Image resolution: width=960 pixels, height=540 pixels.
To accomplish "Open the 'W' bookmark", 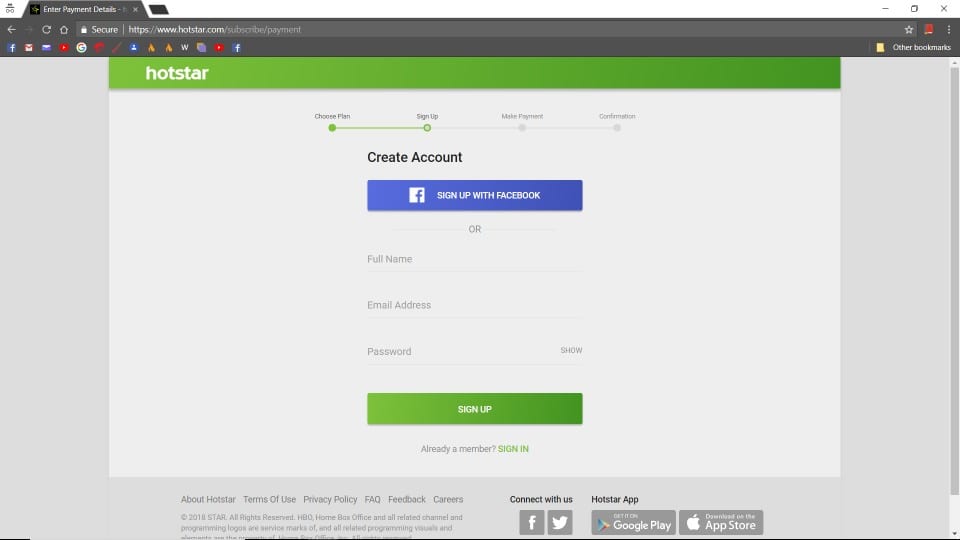I will coord(184,47).
